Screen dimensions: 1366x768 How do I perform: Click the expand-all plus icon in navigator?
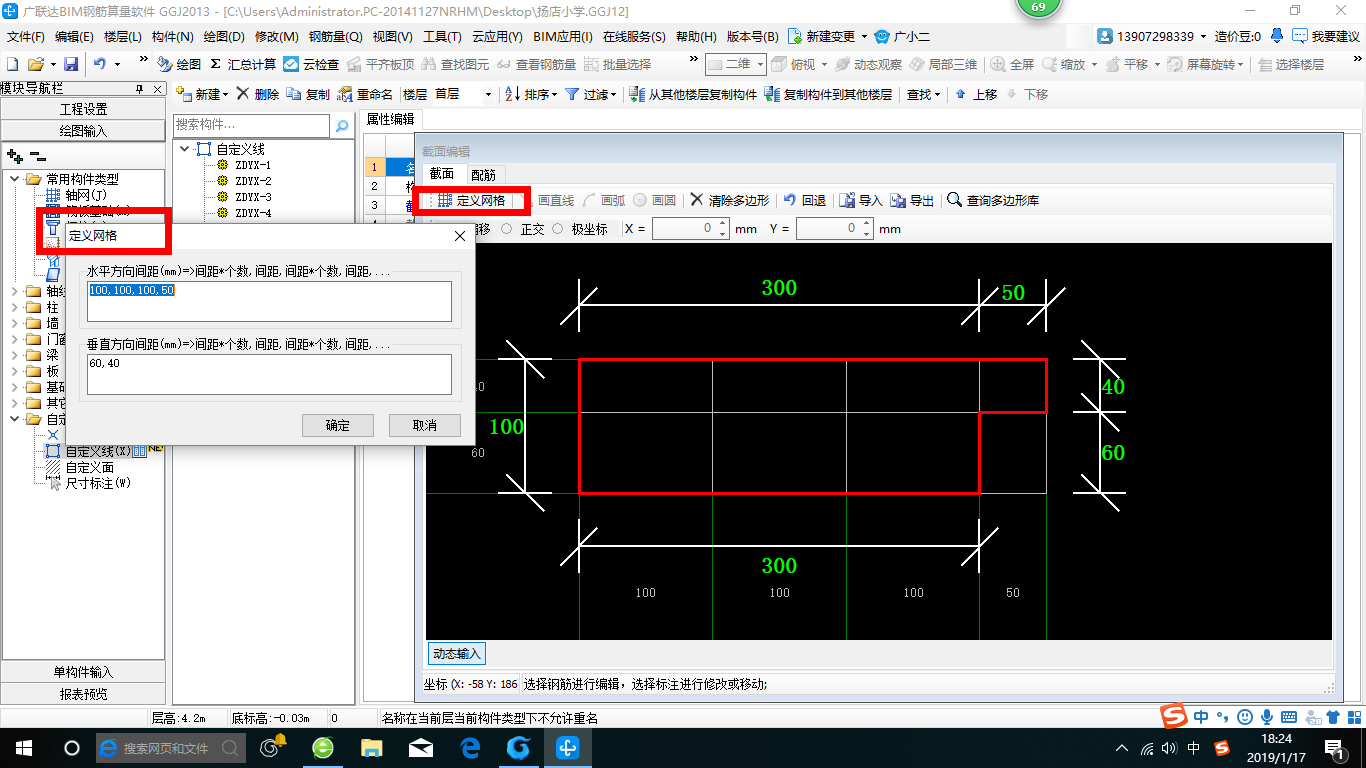pos(14,156)
